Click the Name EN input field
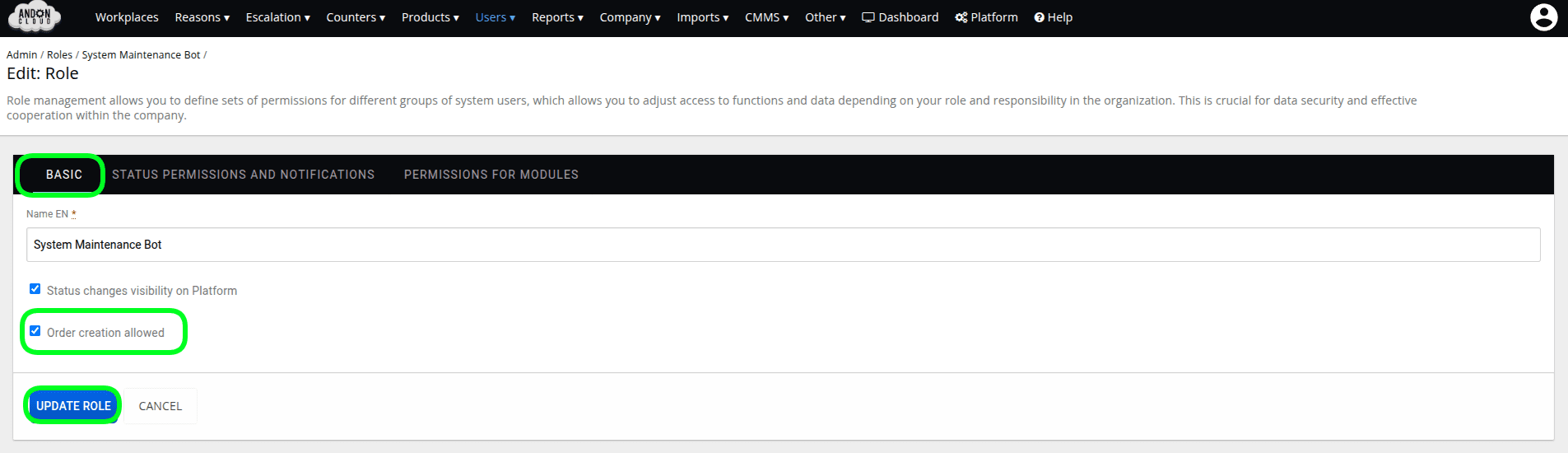Screen dimensions: 1568x453 click(x=782, y=245)
